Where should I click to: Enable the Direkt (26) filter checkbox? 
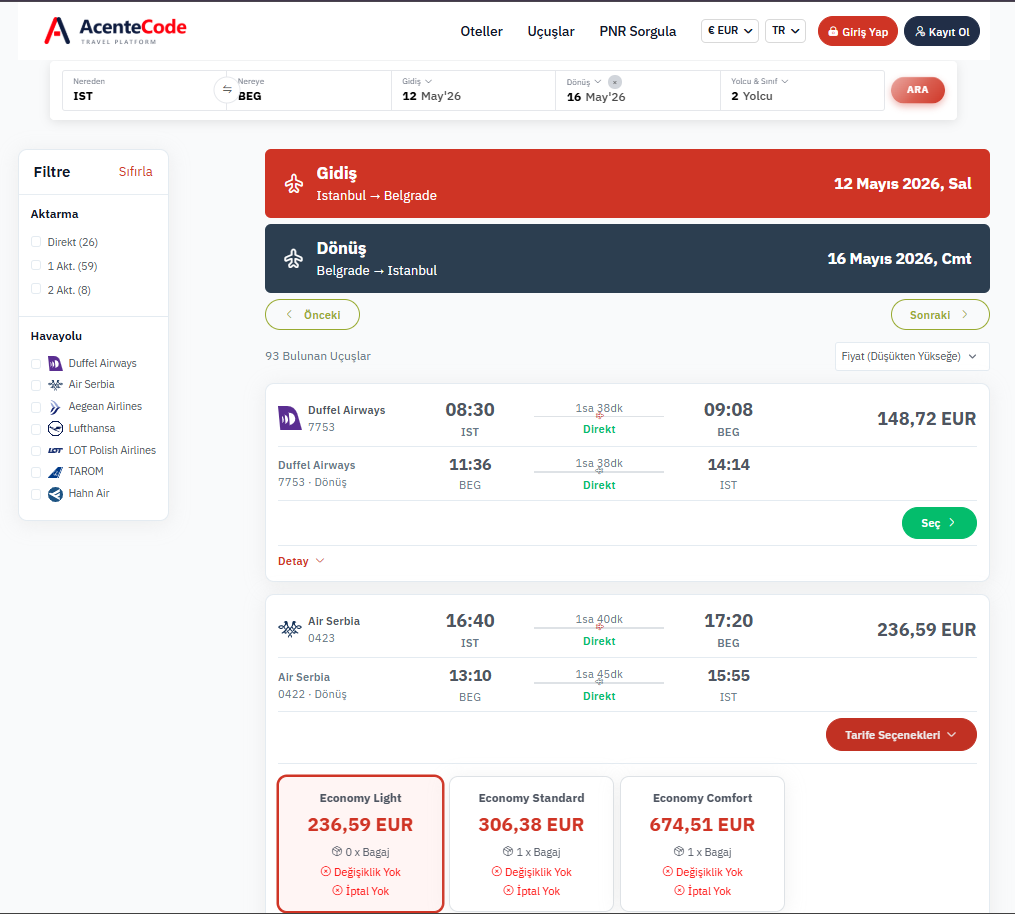coord(36,242)
